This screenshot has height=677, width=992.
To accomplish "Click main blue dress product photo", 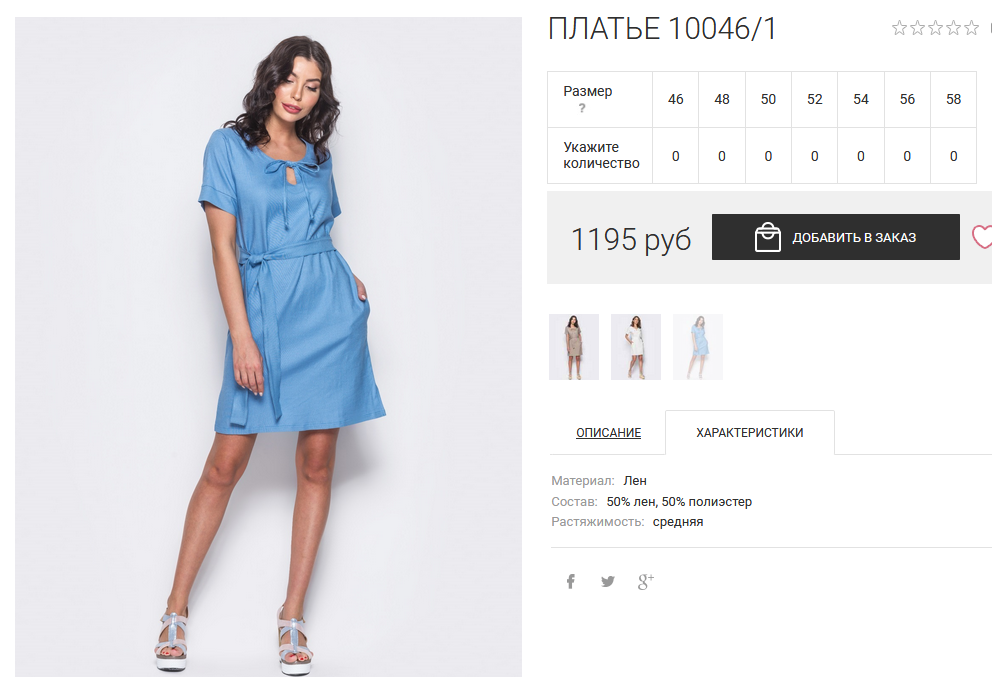I will 268,347.
